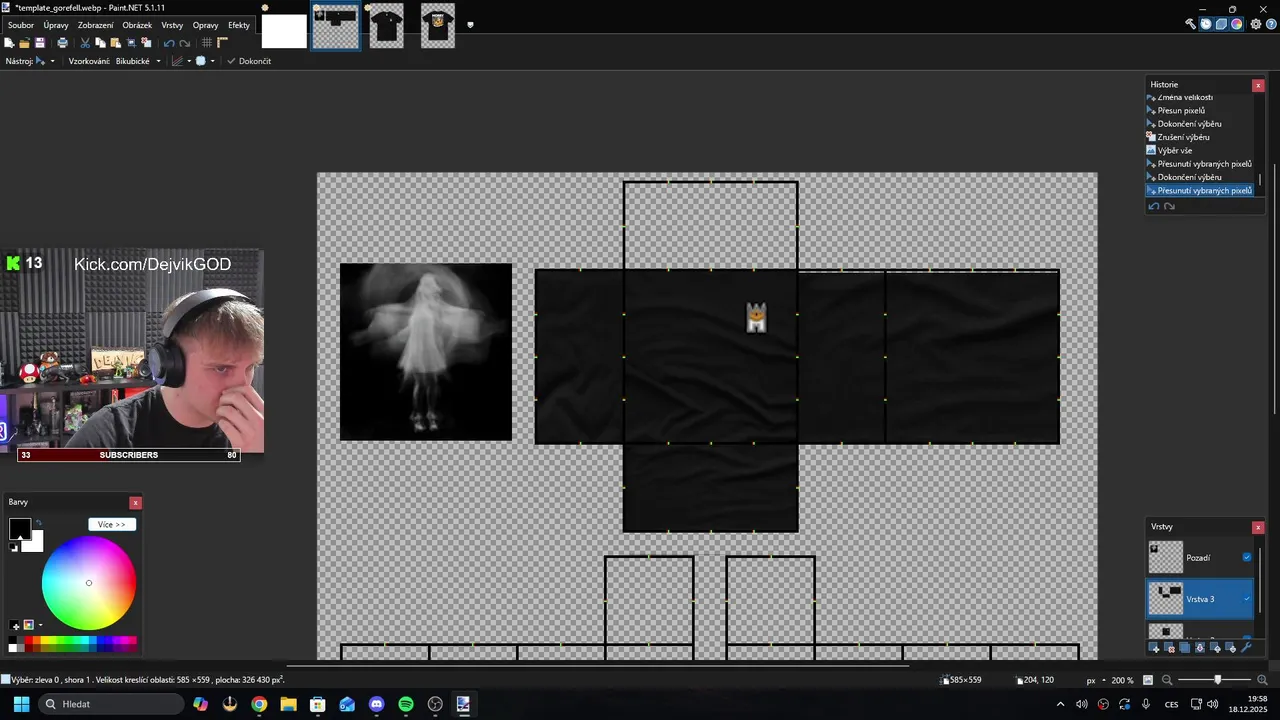The image size is (1280, 720).
Task: Select 'Výběr vše' history entry
Action: click(x=1175, y=150)
